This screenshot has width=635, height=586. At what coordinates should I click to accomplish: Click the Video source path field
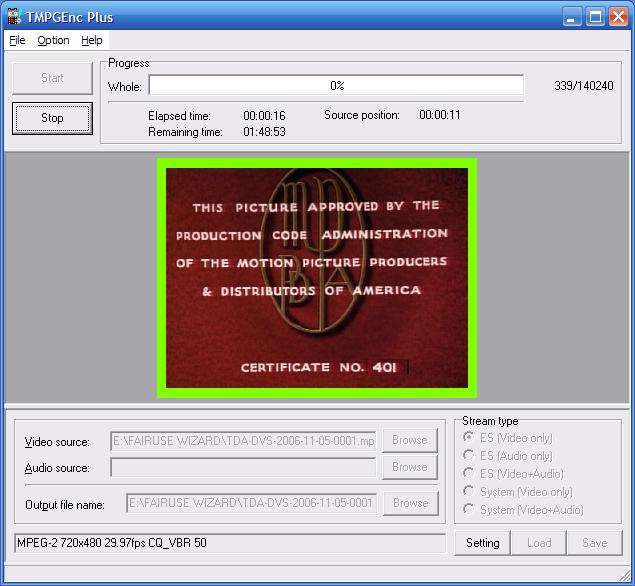tap(243, 441)
